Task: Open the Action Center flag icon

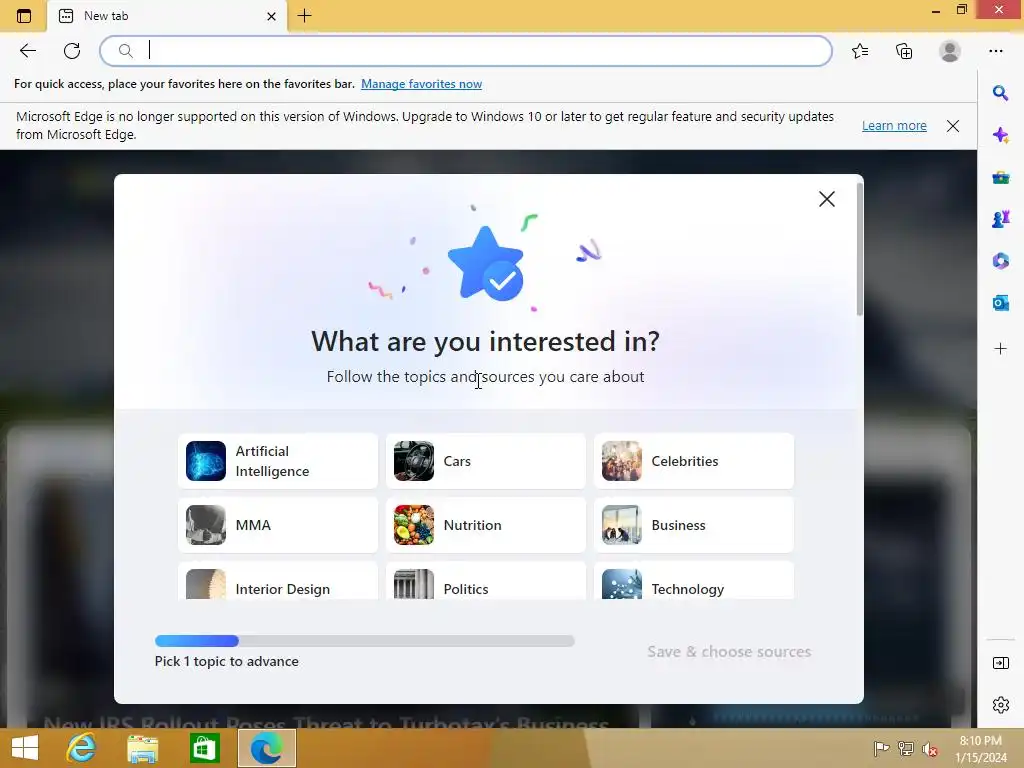Action: click(881, 748)
